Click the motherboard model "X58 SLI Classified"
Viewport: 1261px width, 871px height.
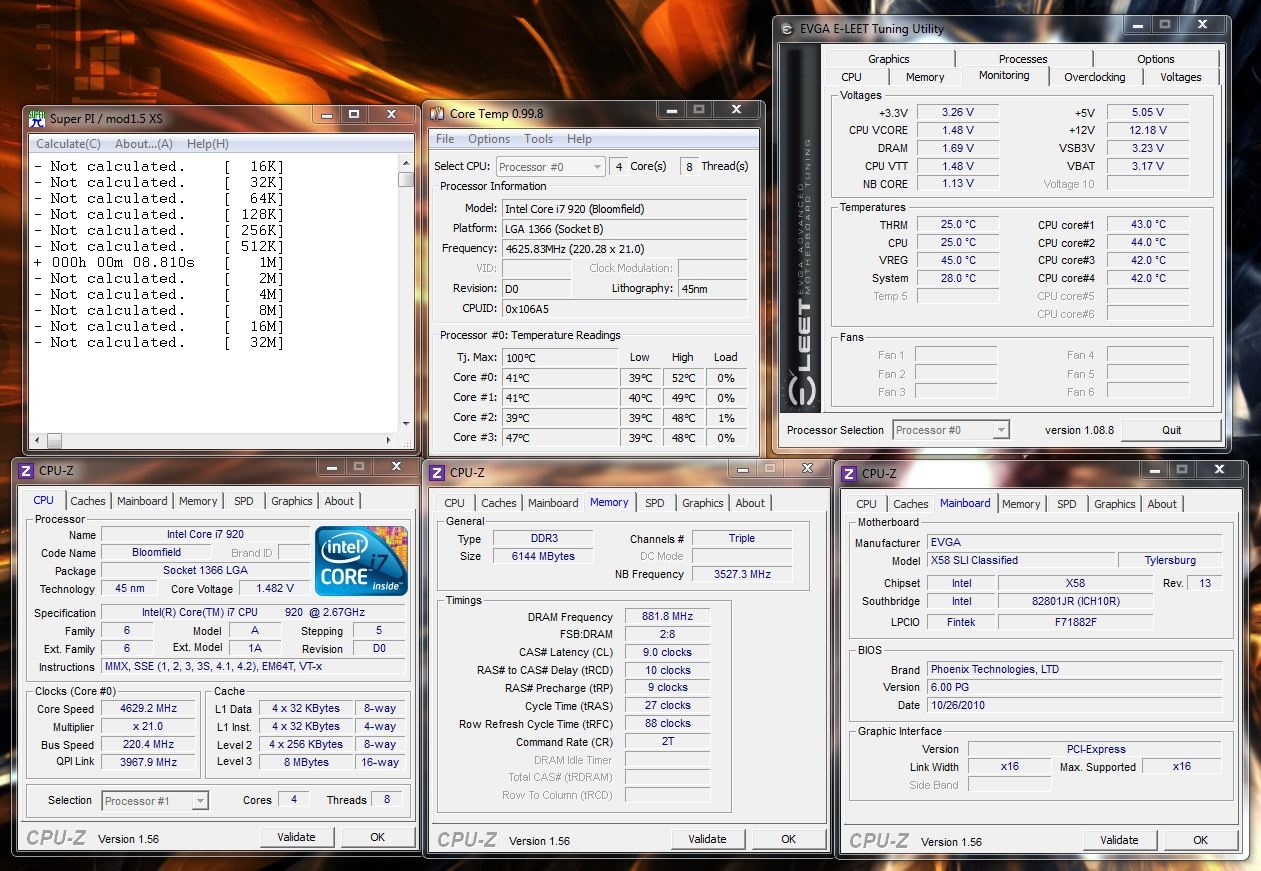(x=1020, y=560)
